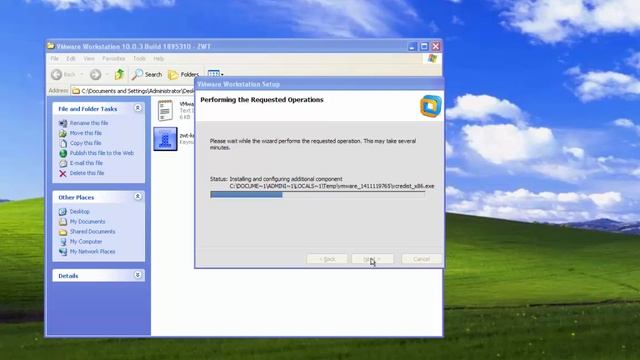
Task: Click Delete this file link
Action: coord(87,173)
